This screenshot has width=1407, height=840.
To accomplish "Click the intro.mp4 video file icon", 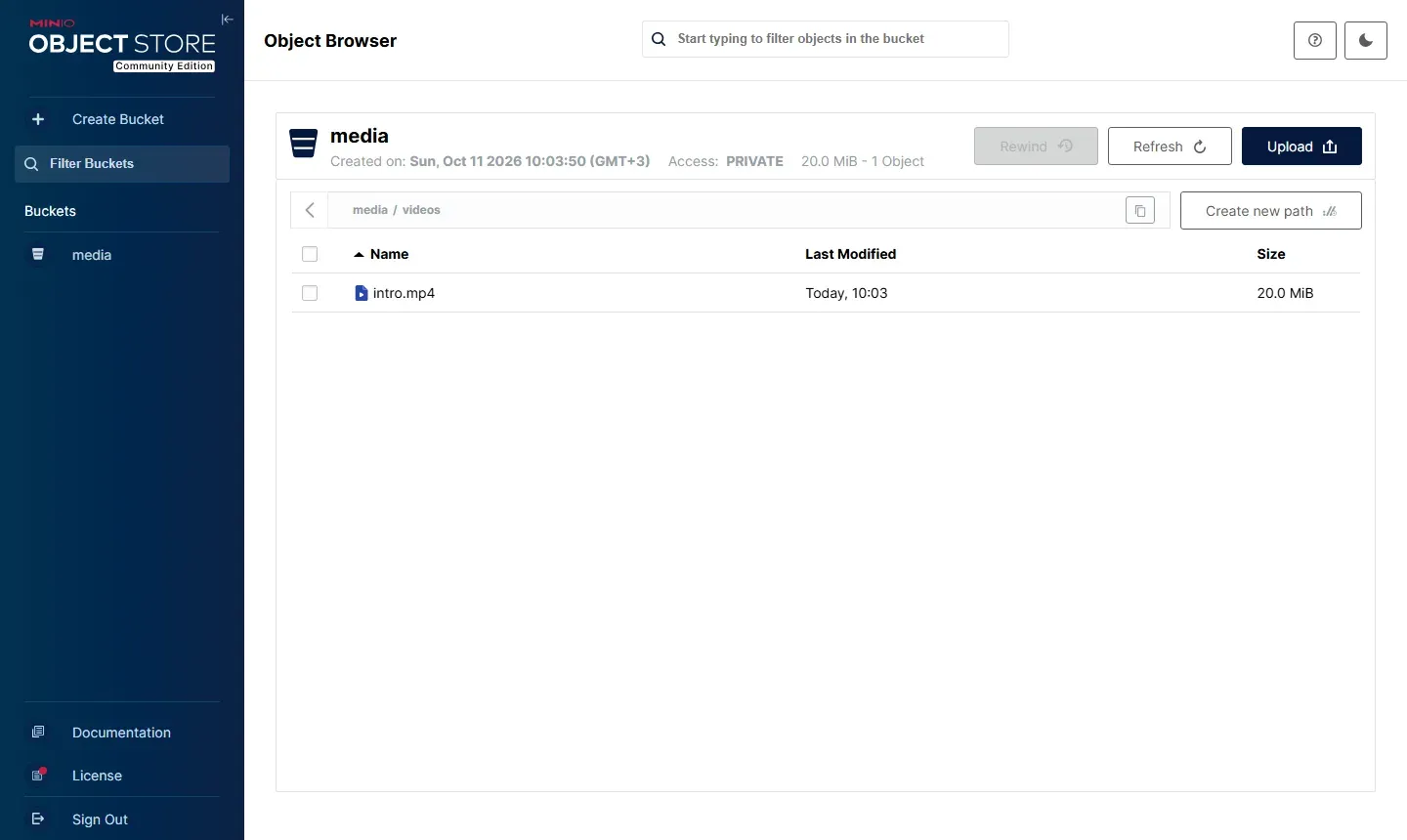I will pos(362,293).
